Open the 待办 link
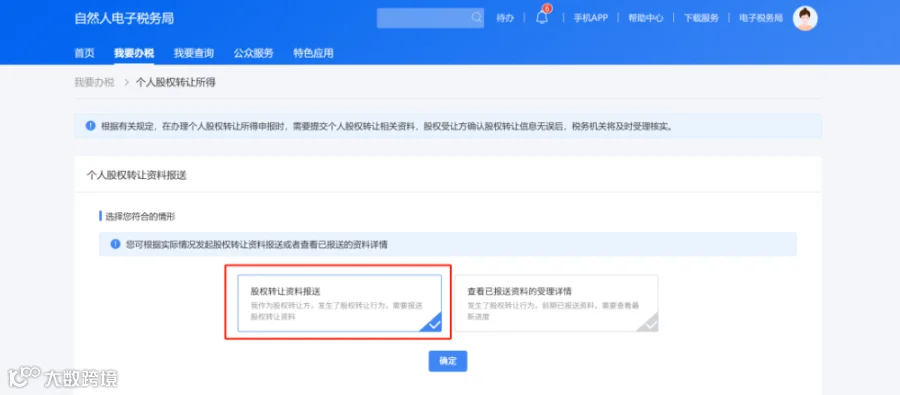The image size is (900, 395). (x=505, y=18)
